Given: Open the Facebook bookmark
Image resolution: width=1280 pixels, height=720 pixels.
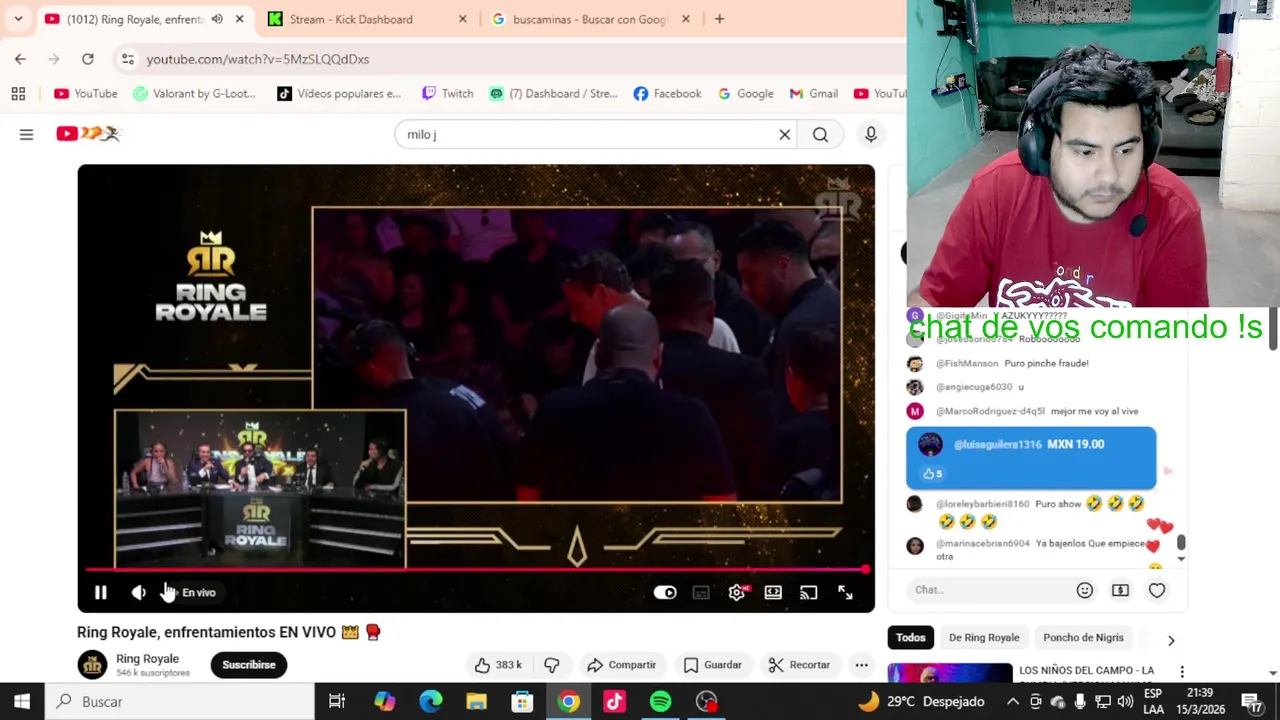Looking at the screenshot, I should pyautogui.click(x=667, y=94).
